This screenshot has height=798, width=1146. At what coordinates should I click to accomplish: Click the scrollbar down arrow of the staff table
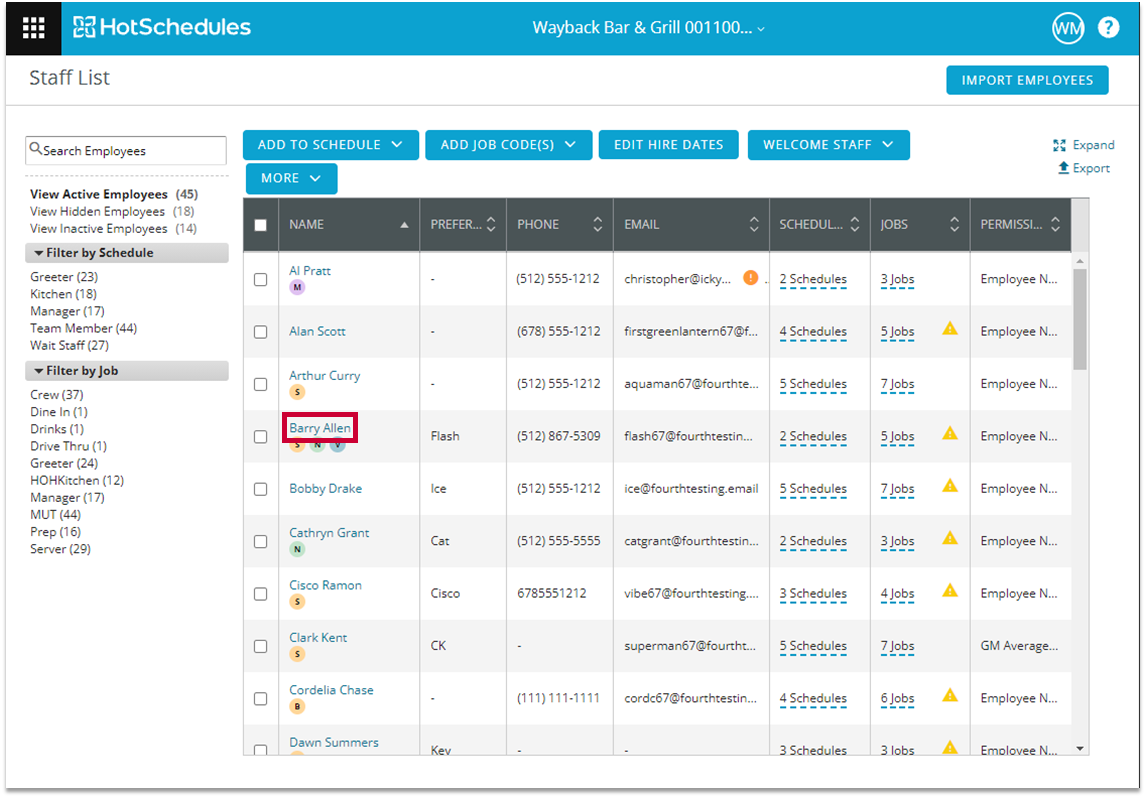1080,748
